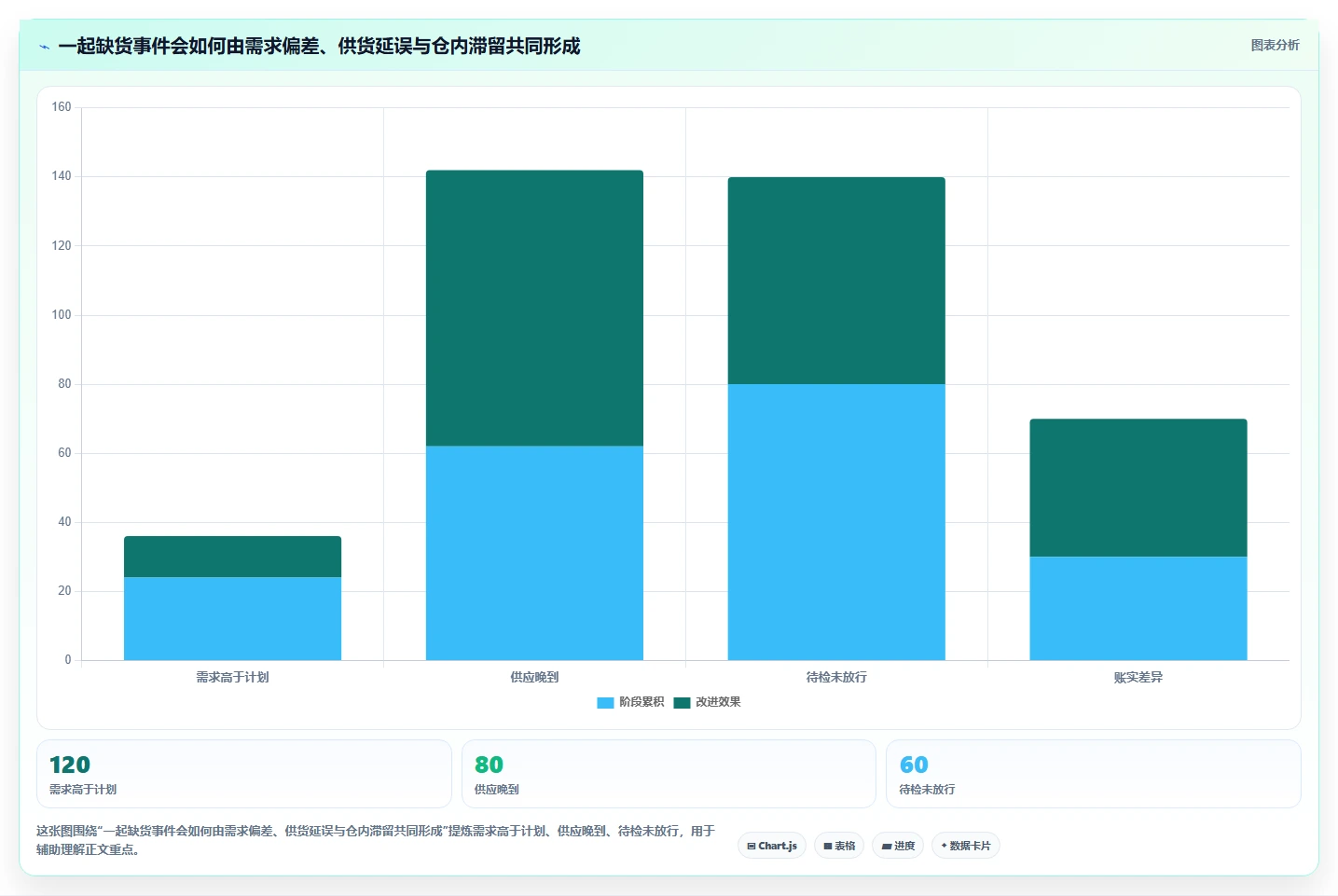The width and height of the screenshot is (1338, 896).
Task: Click the y-axis label 160
Action: coord(62,107)
